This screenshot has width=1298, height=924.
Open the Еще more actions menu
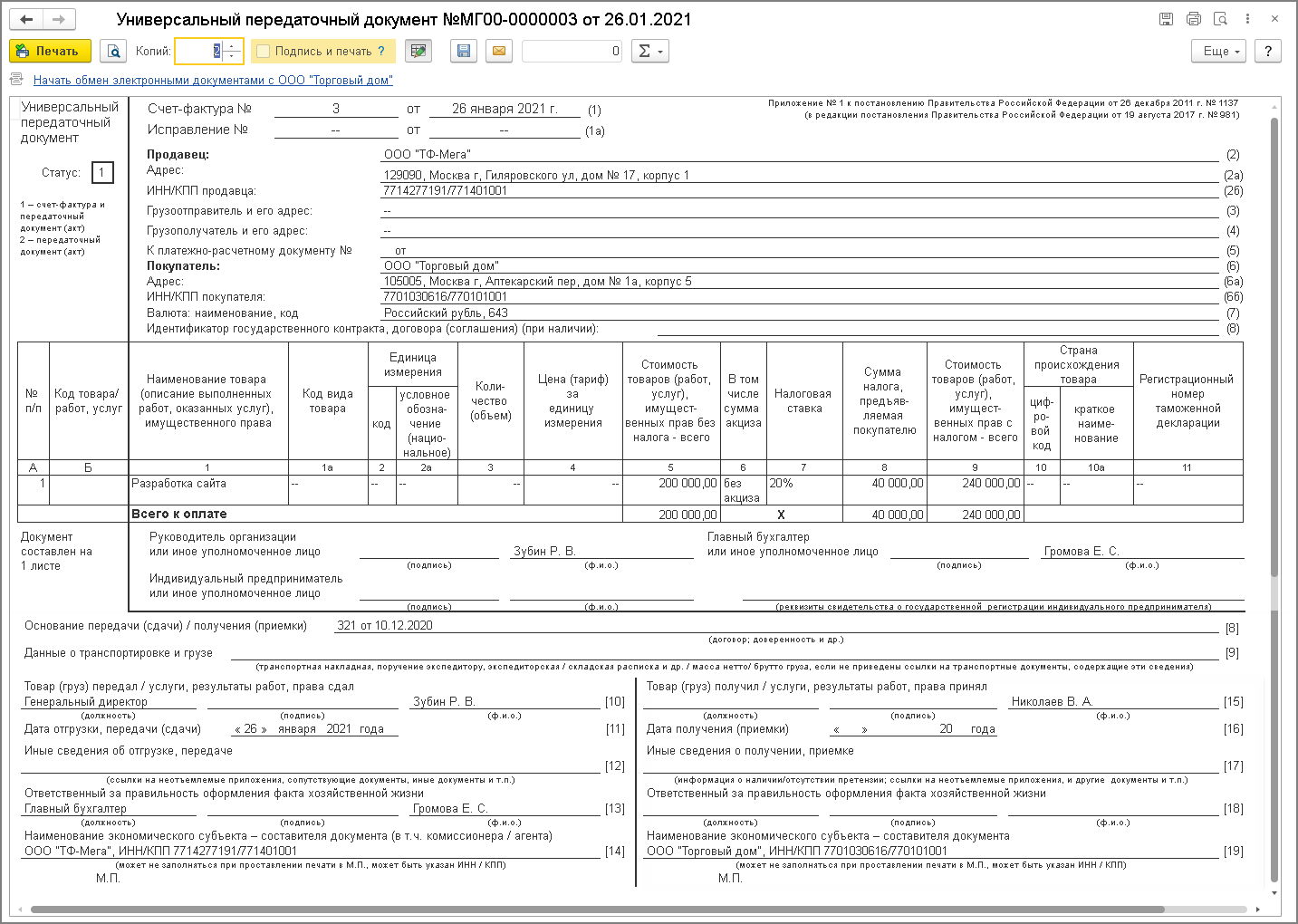(1219, 52)
